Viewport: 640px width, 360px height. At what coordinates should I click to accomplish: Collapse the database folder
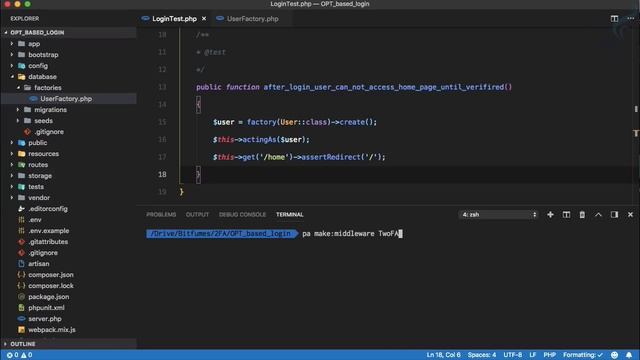42,77
